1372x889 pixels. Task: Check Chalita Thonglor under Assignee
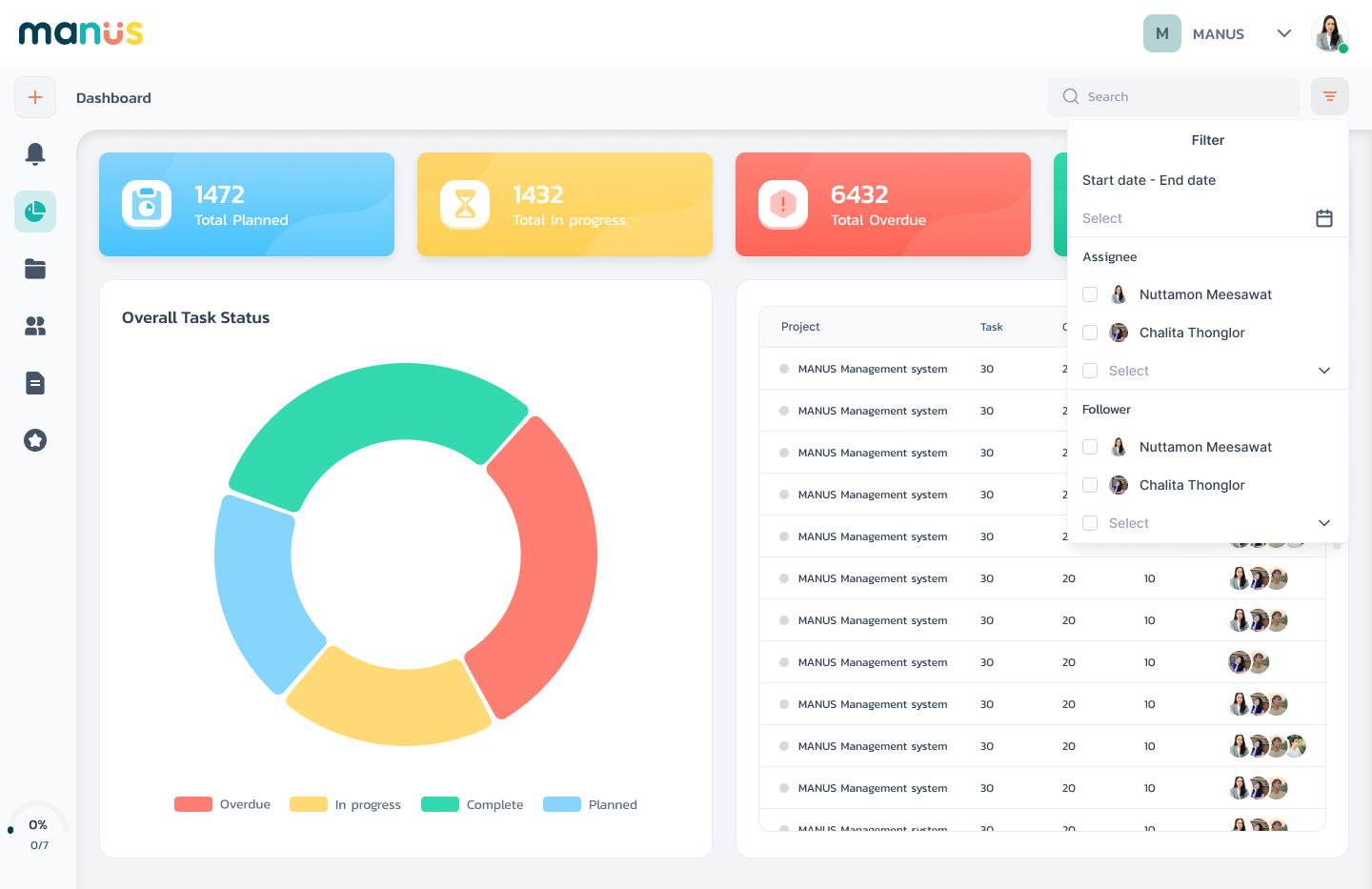tap(1090, 333)
